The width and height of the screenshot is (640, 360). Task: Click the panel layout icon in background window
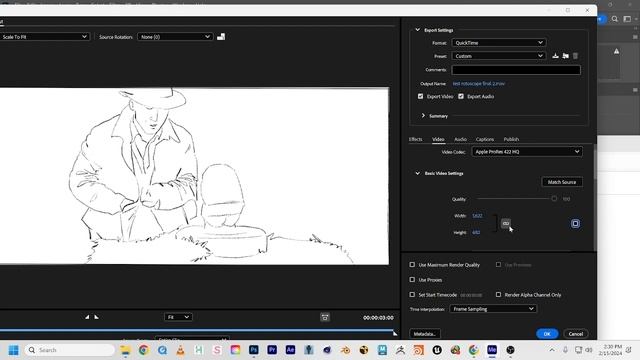627,19
